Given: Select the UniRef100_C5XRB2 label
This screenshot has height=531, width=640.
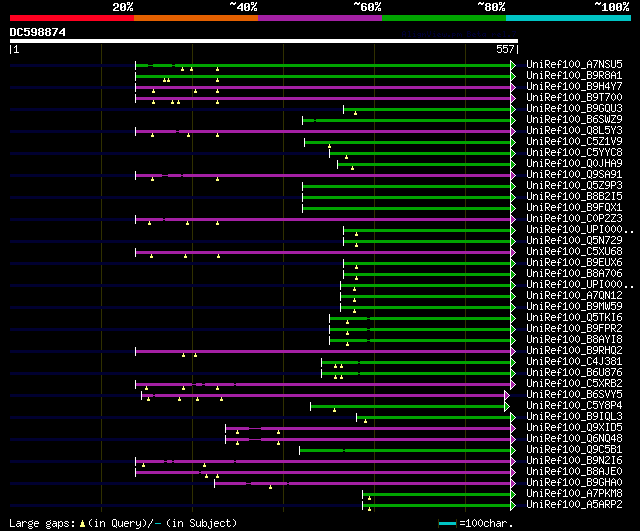Looking at the screenshot, I should (574, 384).
